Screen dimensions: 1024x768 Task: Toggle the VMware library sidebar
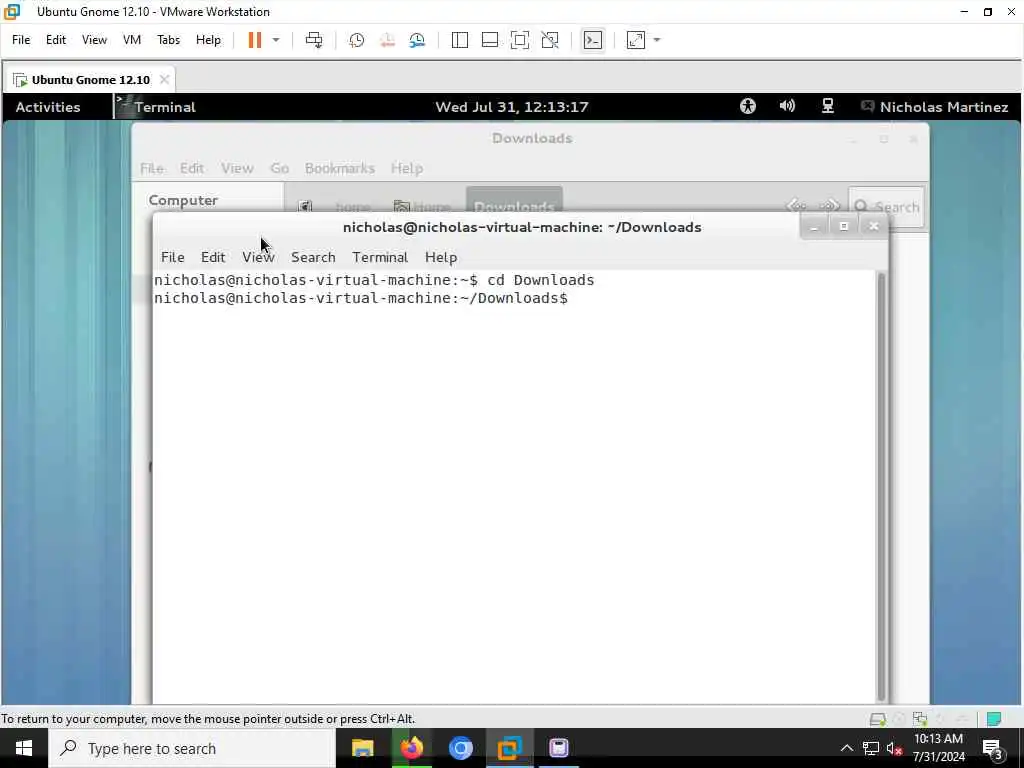pyautogui.click(x=459, y=40)
